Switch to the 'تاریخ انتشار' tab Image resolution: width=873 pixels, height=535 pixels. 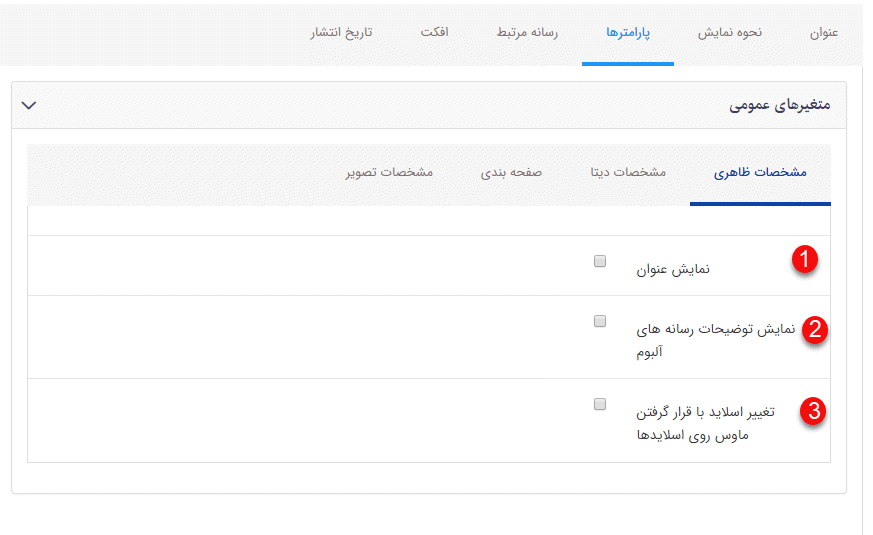pyautogui.click(x=341, y=32)
